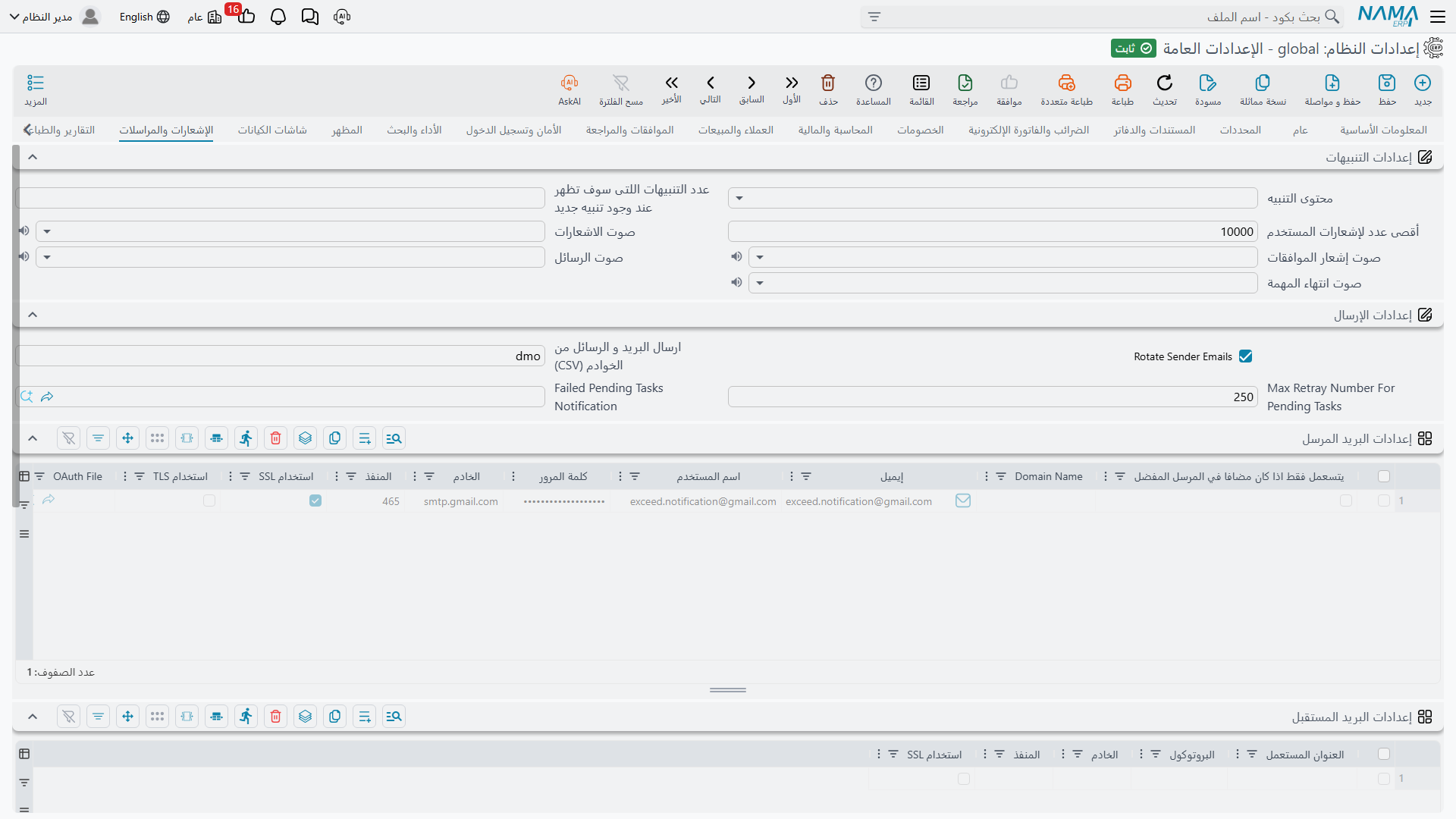Open the محتوى التنبيه dropdown
The height and width of the screenshot is (819, 1456).
(x=739, y=199)
